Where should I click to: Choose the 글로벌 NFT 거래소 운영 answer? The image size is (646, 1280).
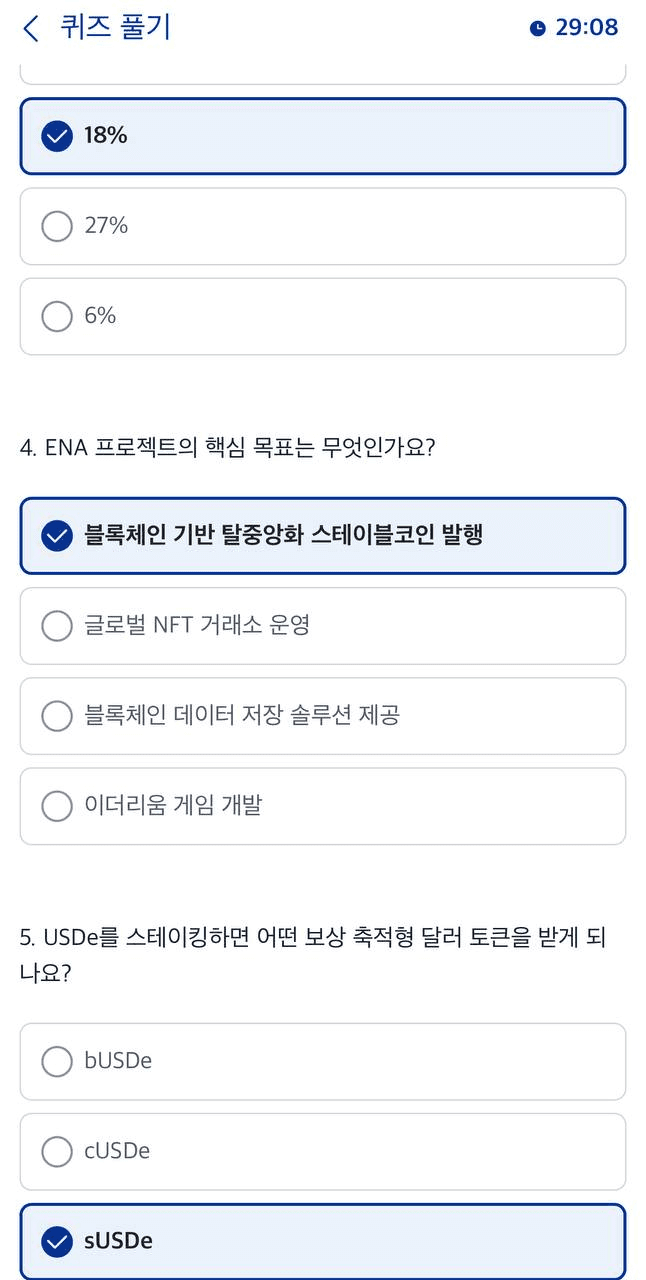pyautogui.click(x=323, y=626)
